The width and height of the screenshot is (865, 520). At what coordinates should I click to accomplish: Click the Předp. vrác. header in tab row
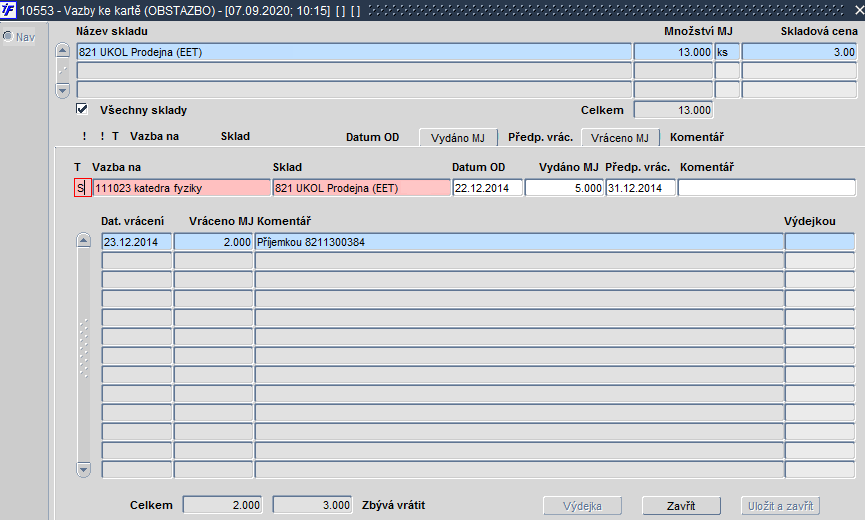[540, 137]
